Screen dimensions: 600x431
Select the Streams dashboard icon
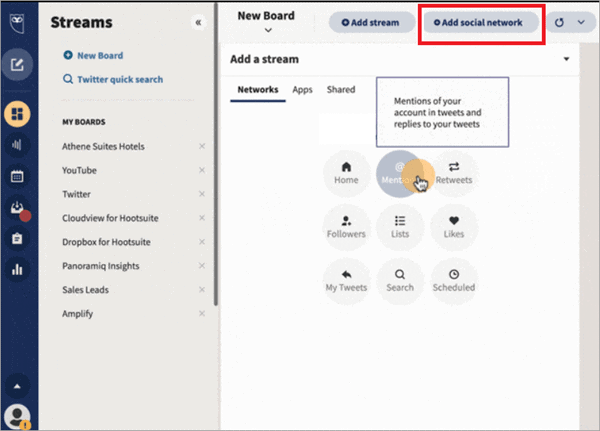tap(18, 112)
